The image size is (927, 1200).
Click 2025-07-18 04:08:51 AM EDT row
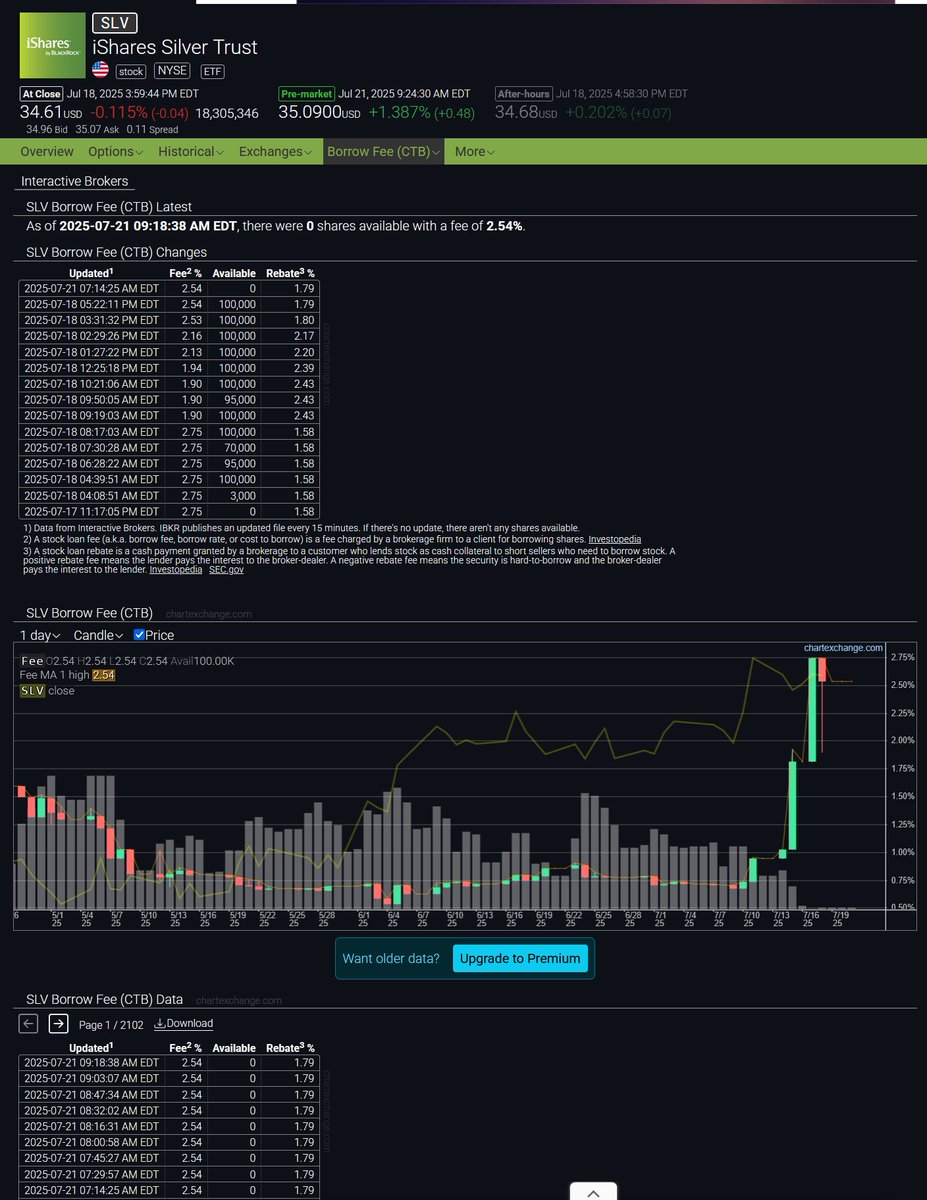(x=169, y=496)
